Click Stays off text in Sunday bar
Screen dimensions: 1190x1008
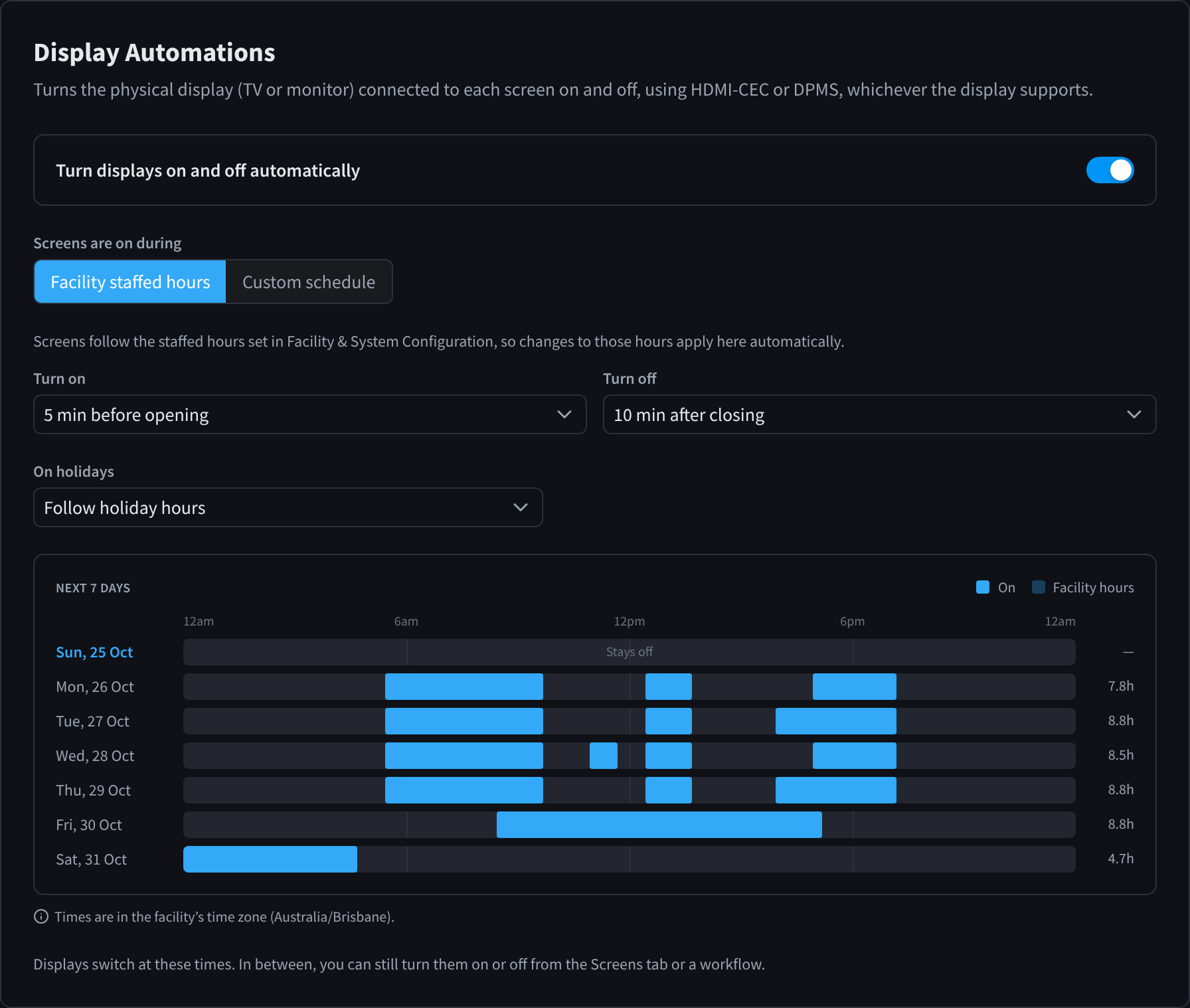coord(630,652)
